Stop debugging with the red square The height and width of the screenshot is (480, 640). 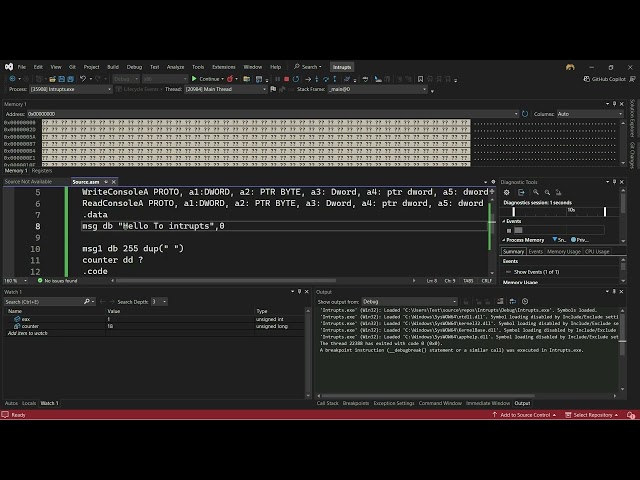click(287, 79)
